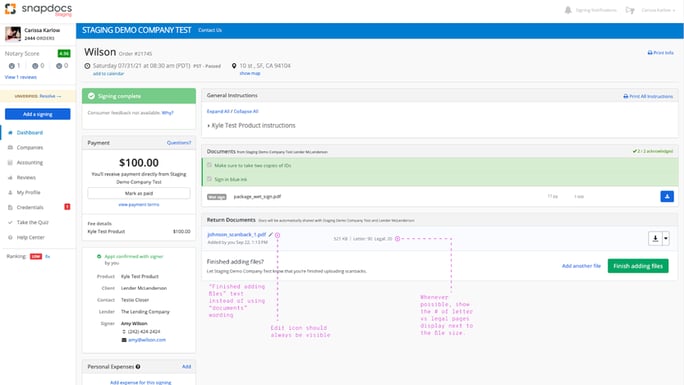Click Add in the Personal Expenses panel
684x385 pixels.
[186, 367]
